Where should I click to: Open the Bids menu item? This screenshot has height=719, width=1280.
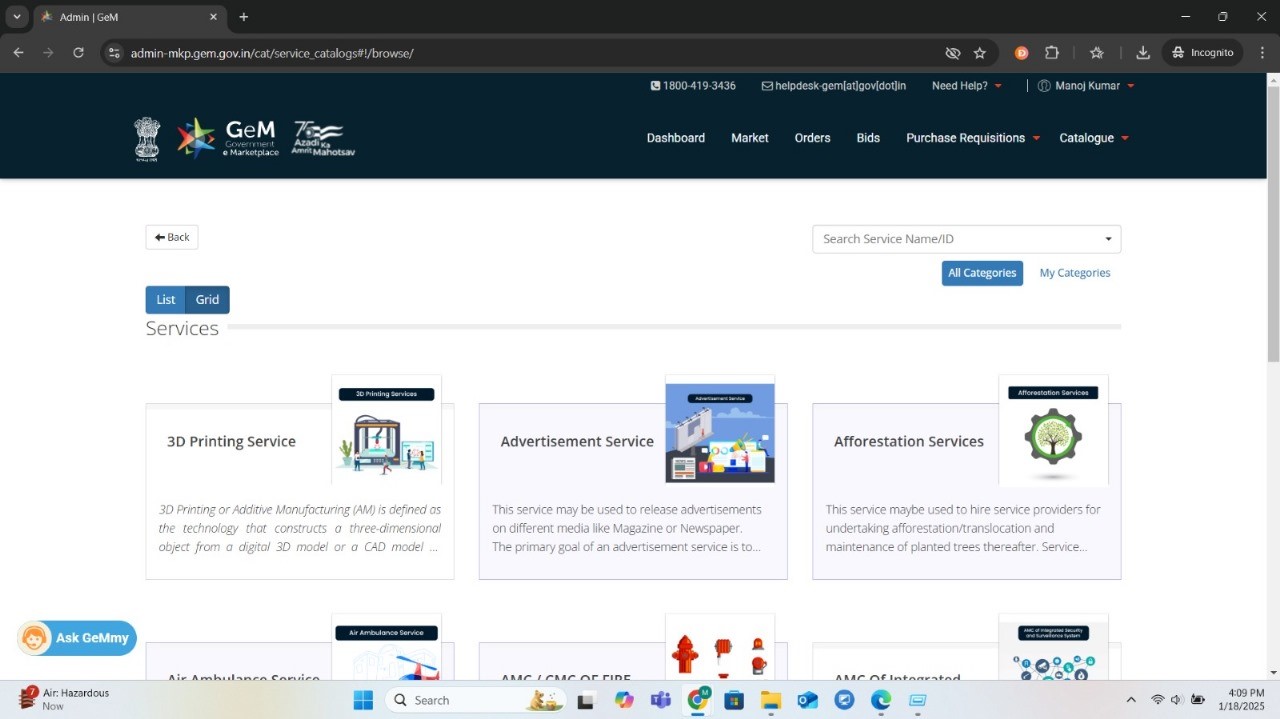(868, 138)
